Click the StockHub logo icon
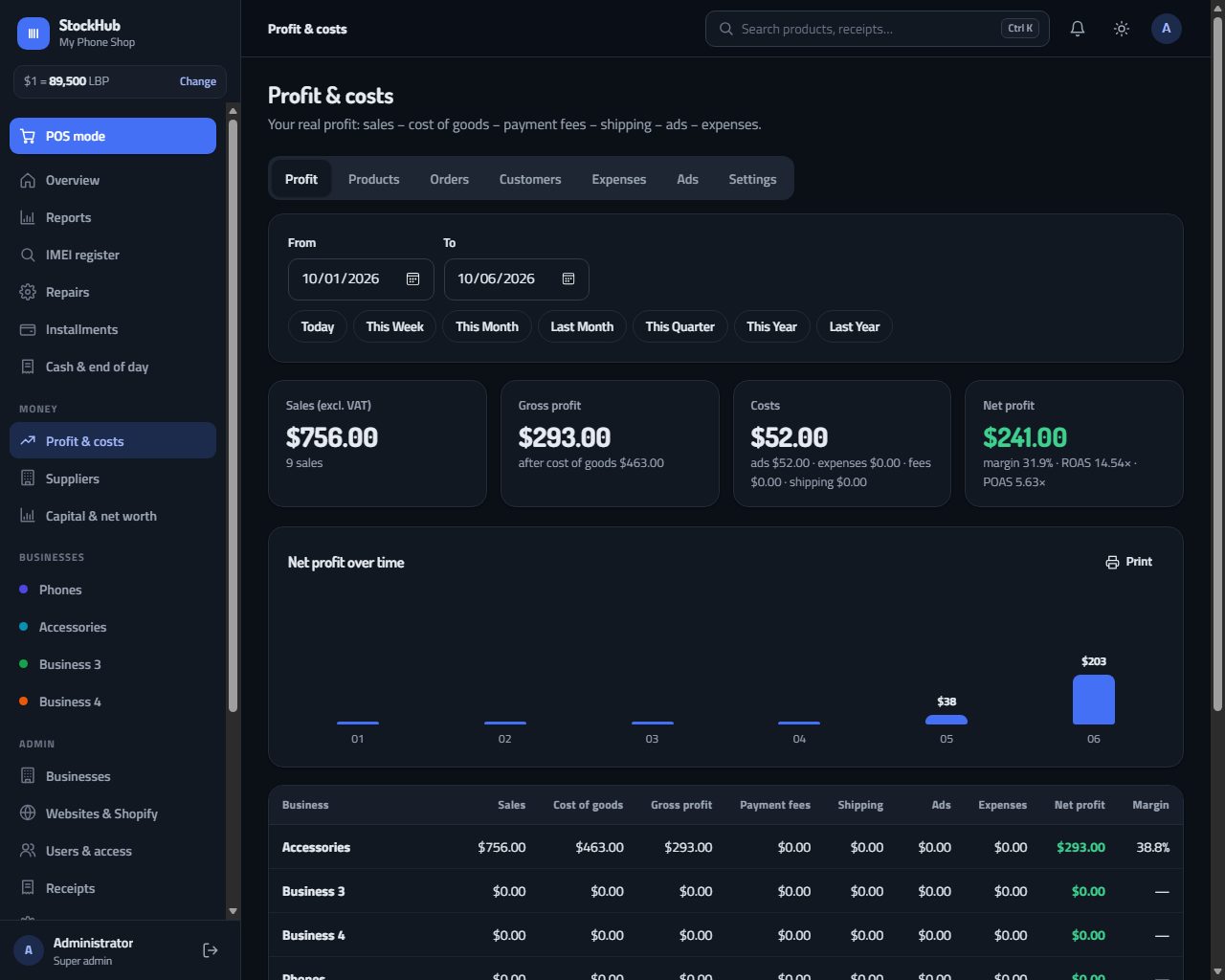The height and width of the screenshot is (980, 1225). (x=33, y=33)
